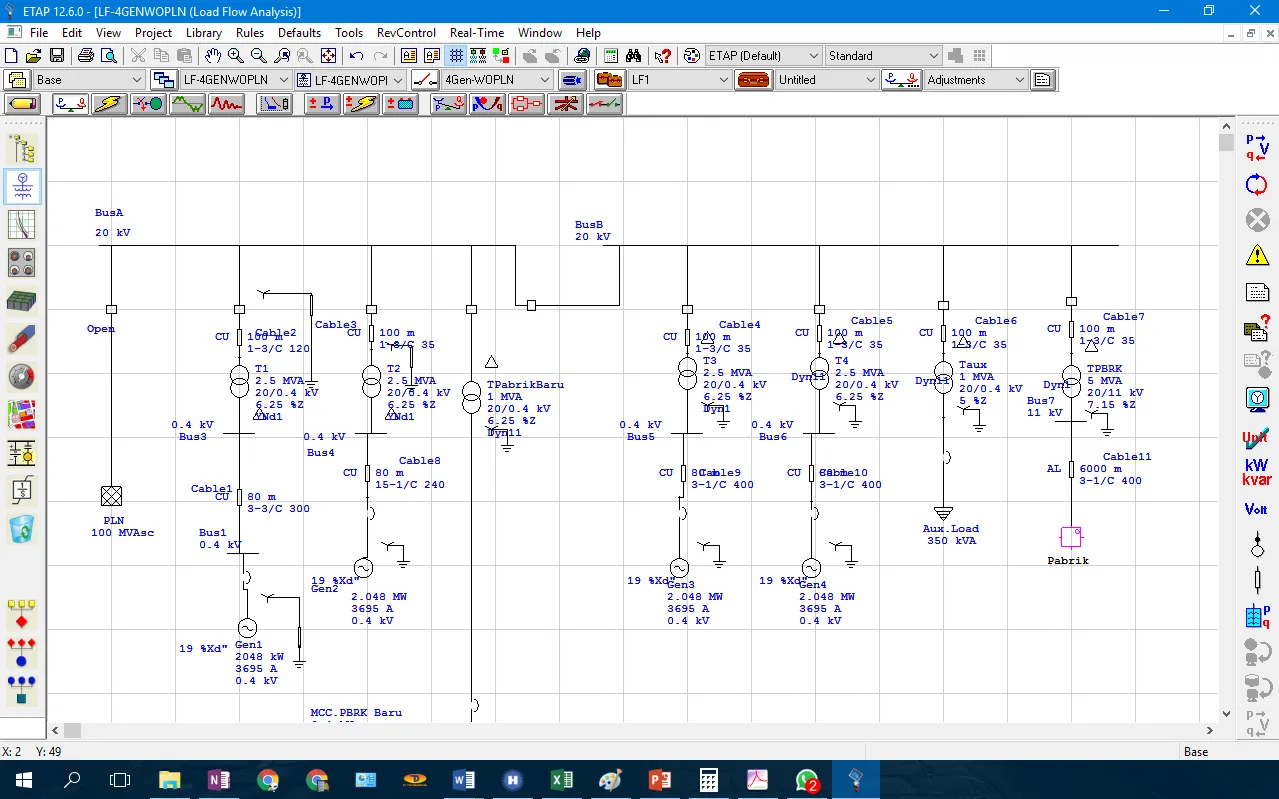Viewport: 1279px width, 799px height.
Task: Click the Pan hand tool
Action: [213, 56]
